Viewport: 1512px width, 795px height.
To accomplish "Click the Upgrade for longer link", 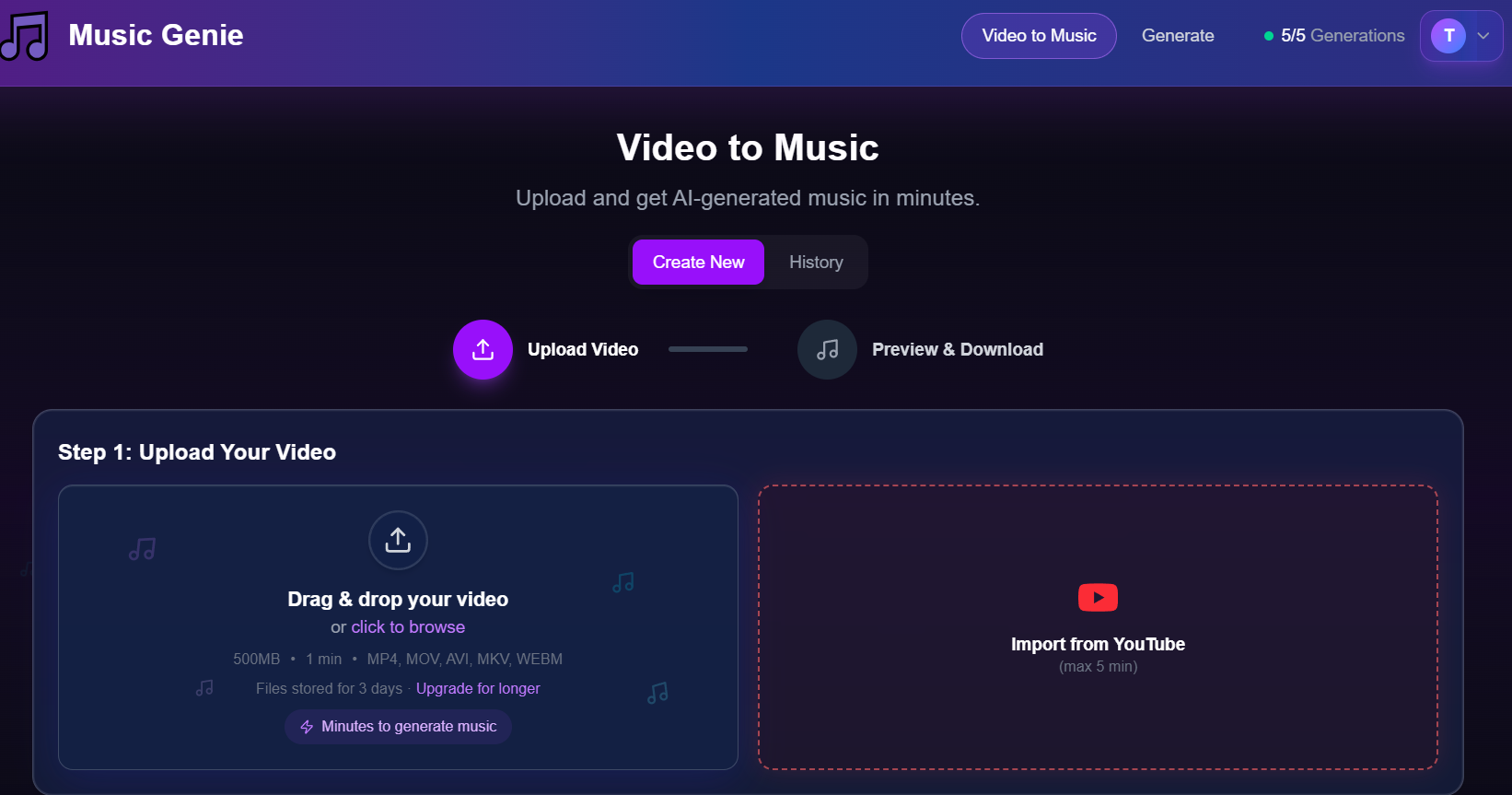I will [x=478, y=688].
